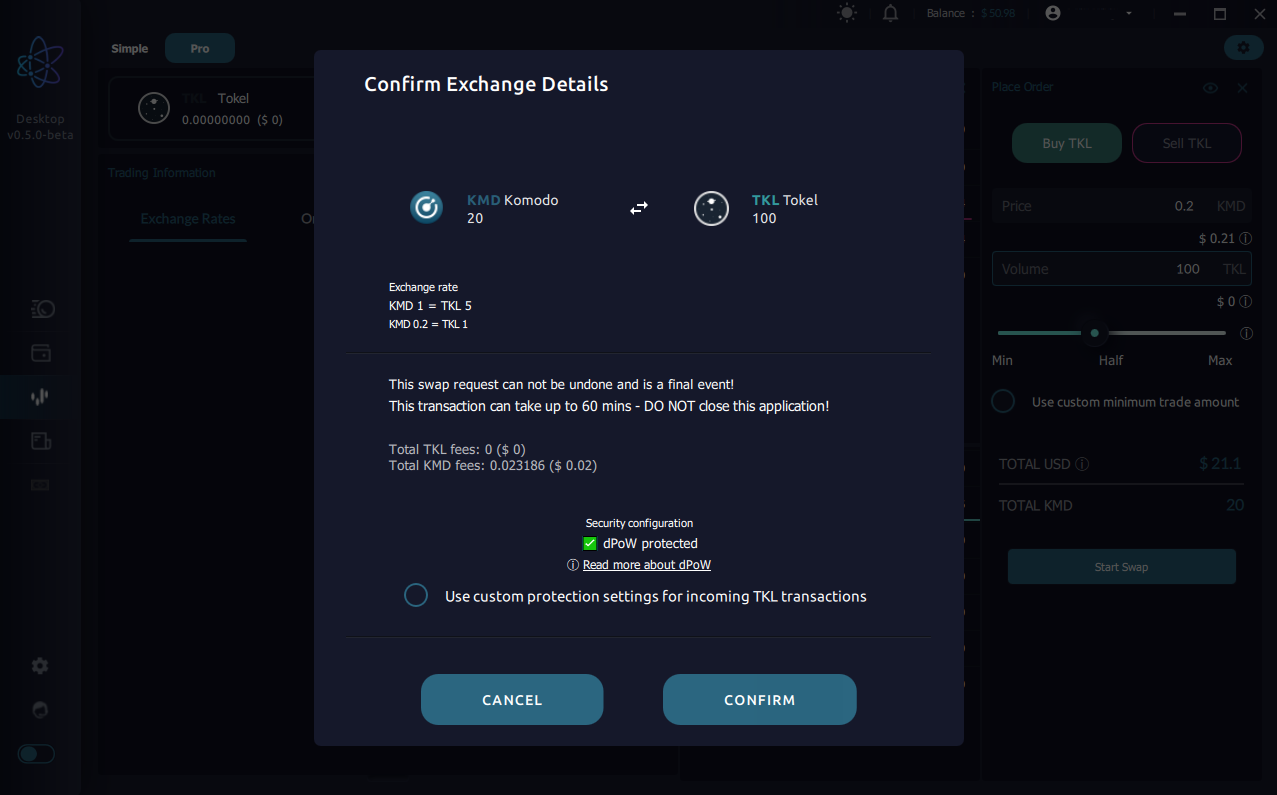Click the Balance amount in title bar
Image resolution: width=1277 pixels, height=795 pixels.
pyautogui.click(x=998, y=13)
